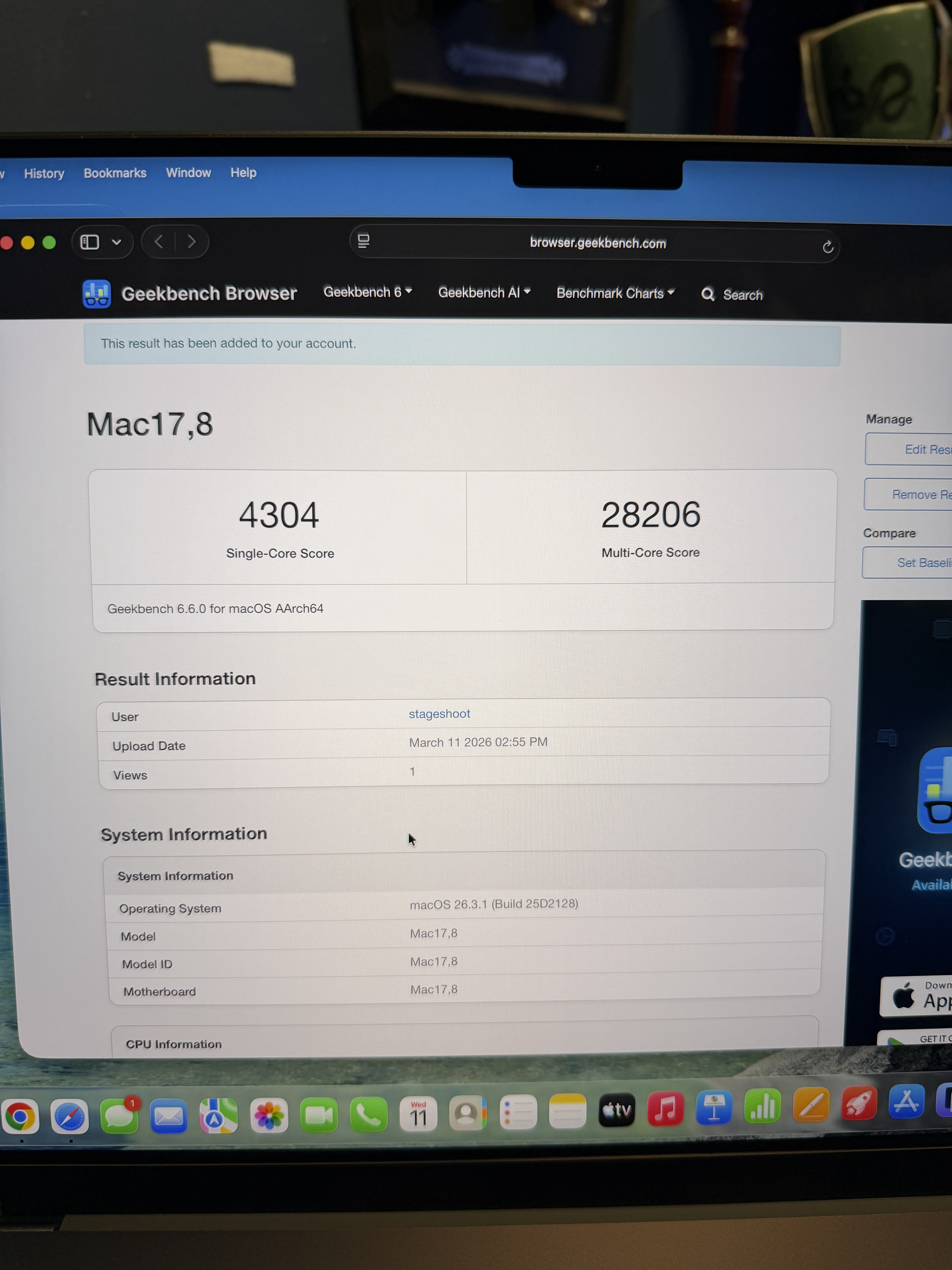Open the Geekbench AI dropdown menu
The height and width of the screenshot is (1270, 952).
coord(484,293)
